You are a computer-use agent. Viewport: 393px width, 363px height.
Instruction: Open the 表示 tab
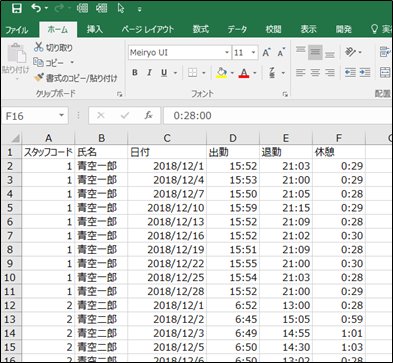308,29
